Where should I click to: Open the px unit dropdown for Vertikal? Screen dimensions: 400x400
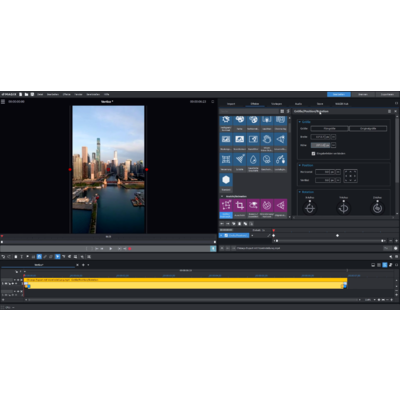tap(332, 180)
